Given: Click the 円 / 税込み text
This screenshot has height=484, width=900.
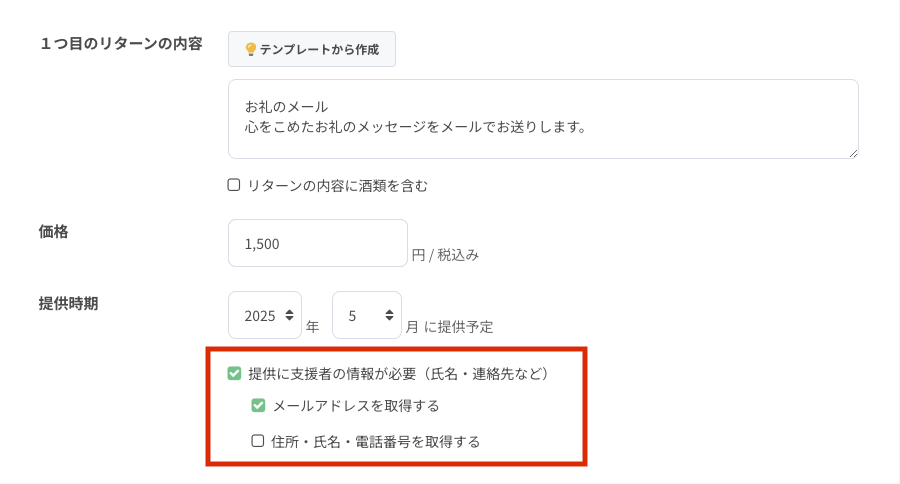Looking at the screenshot, I should (x=445, y=255).
